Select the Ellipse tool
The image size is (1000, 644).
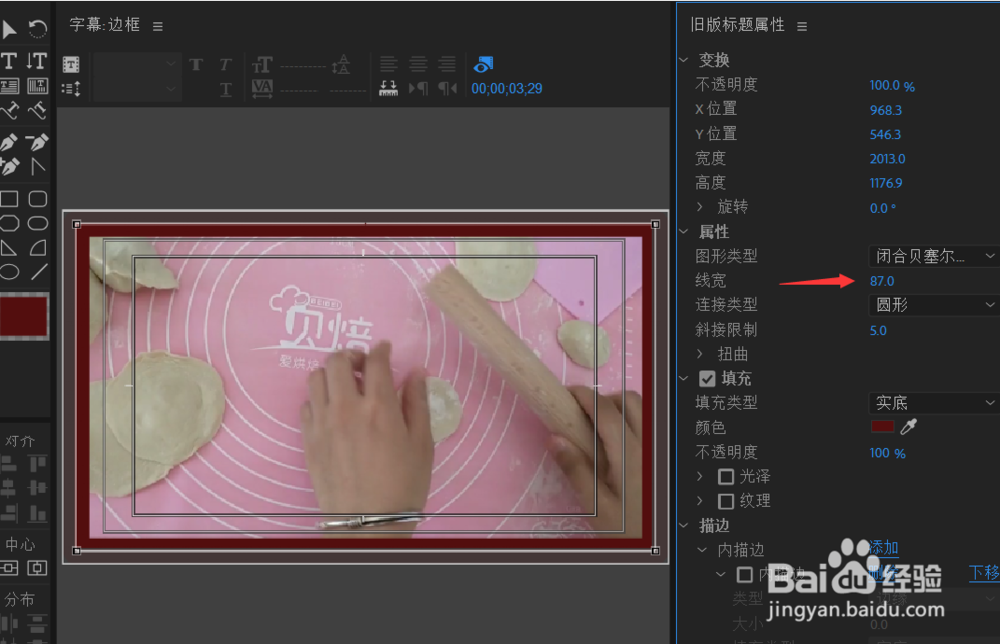coord(9,272)
